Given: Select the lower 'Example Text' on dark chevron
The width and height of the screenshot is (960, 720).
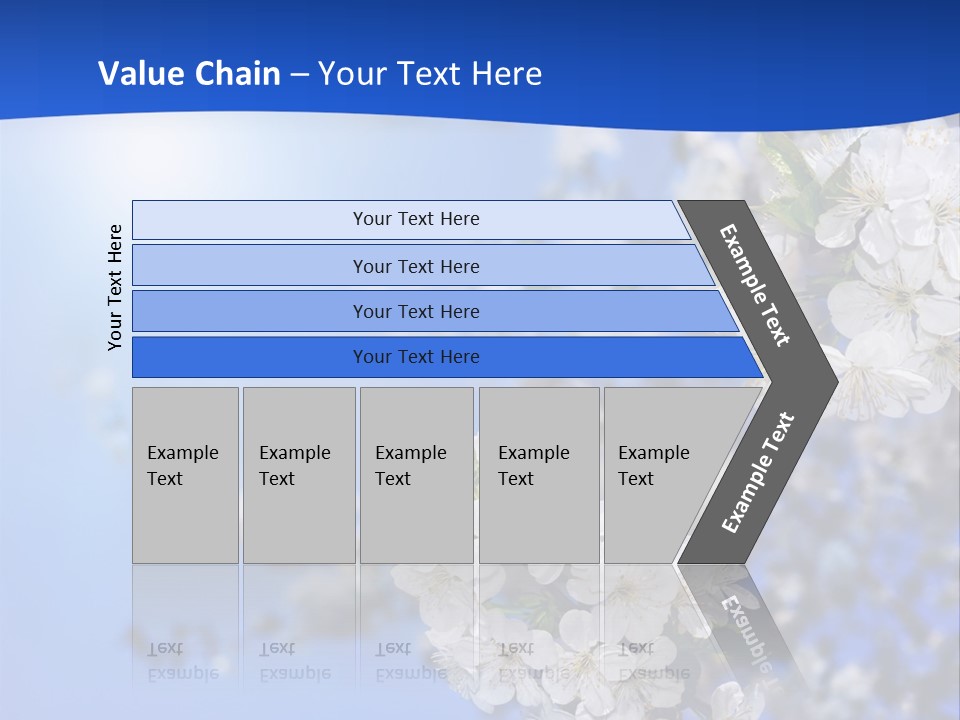Looking at the screenshot, I should (x=758, y=472).
